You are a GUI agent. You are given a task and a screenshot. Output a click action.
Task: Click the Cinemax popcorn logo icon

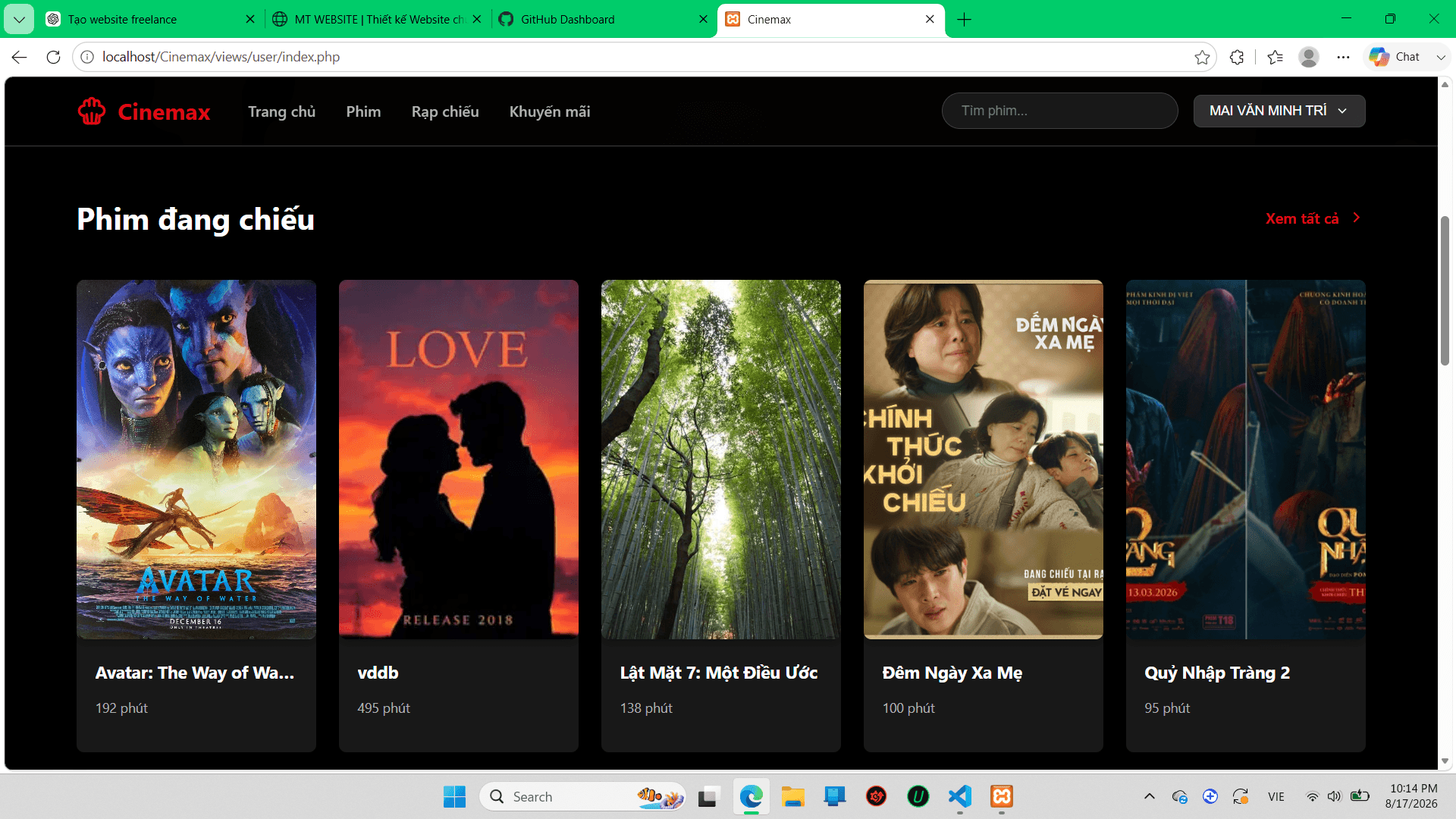(92, 111)
